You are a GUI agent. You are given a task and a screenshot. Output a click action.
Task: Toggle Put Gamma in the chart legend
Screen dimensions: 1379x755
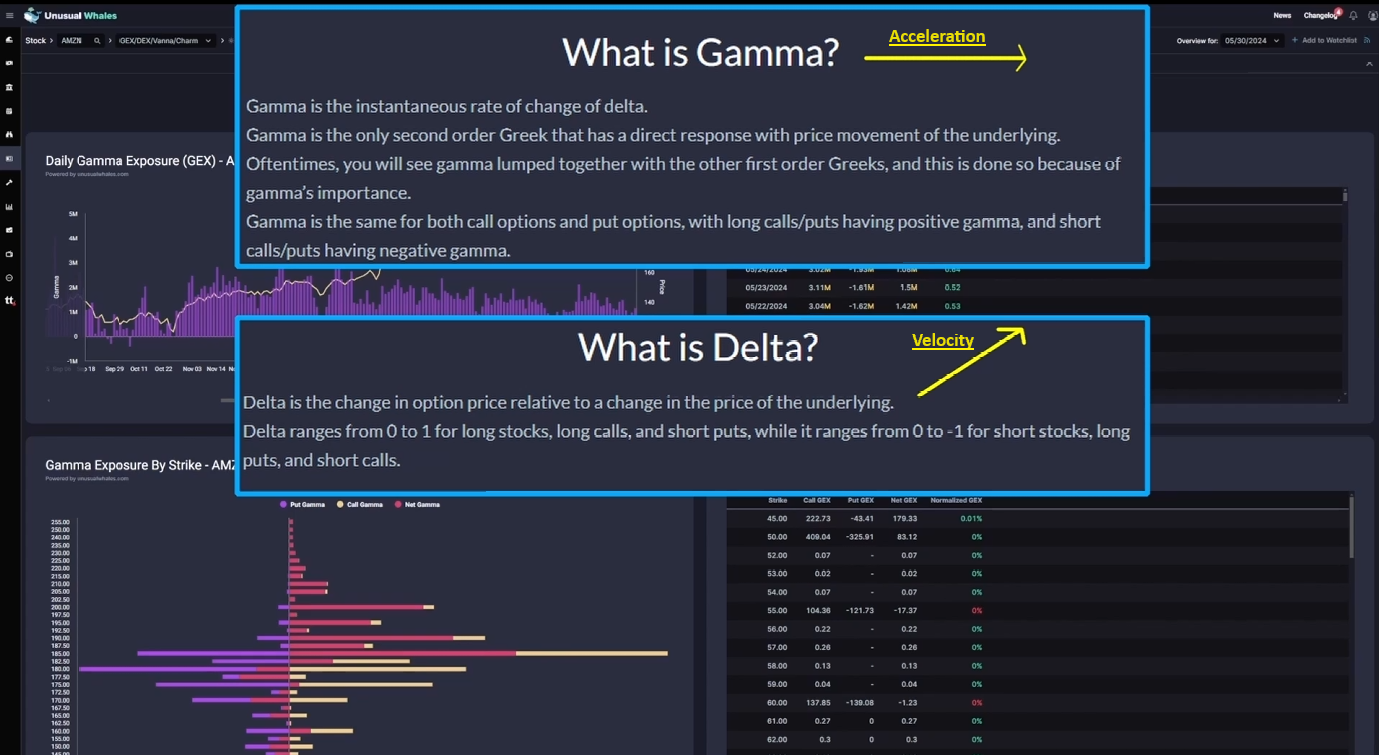pos(305,504)
